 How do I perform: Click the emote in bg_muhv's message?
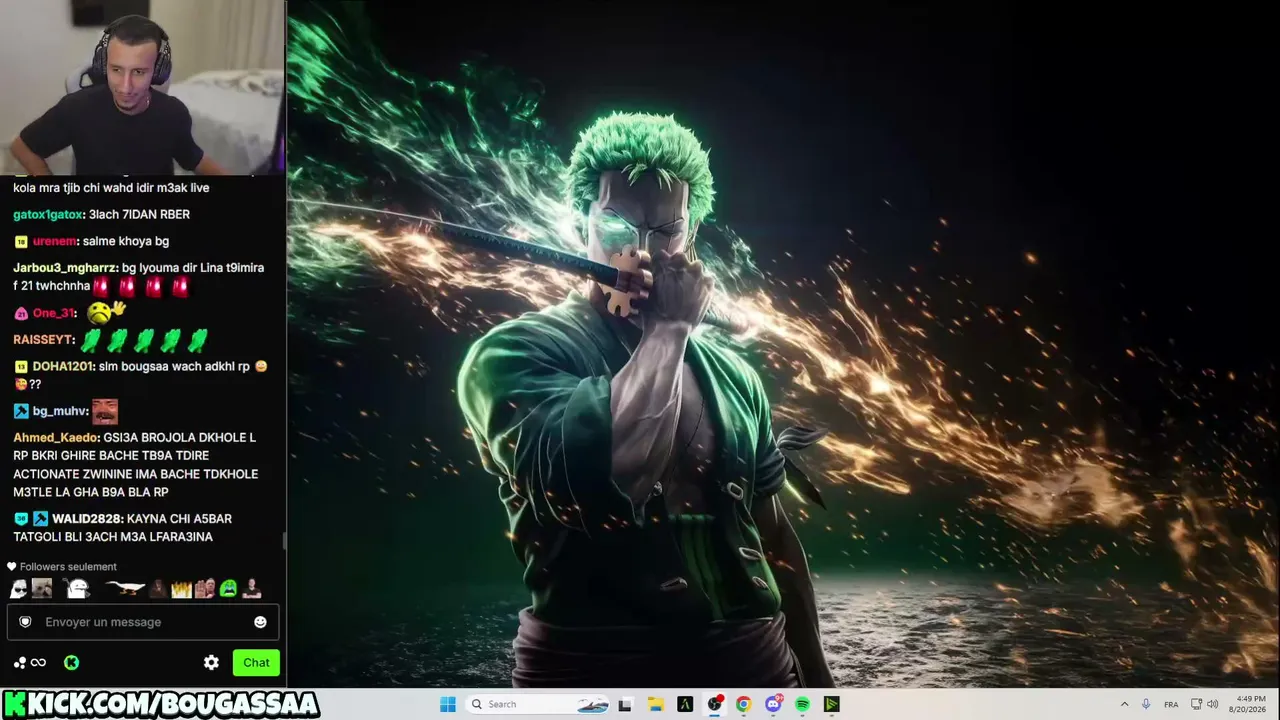pyautogui.click(x=105, y=411)
